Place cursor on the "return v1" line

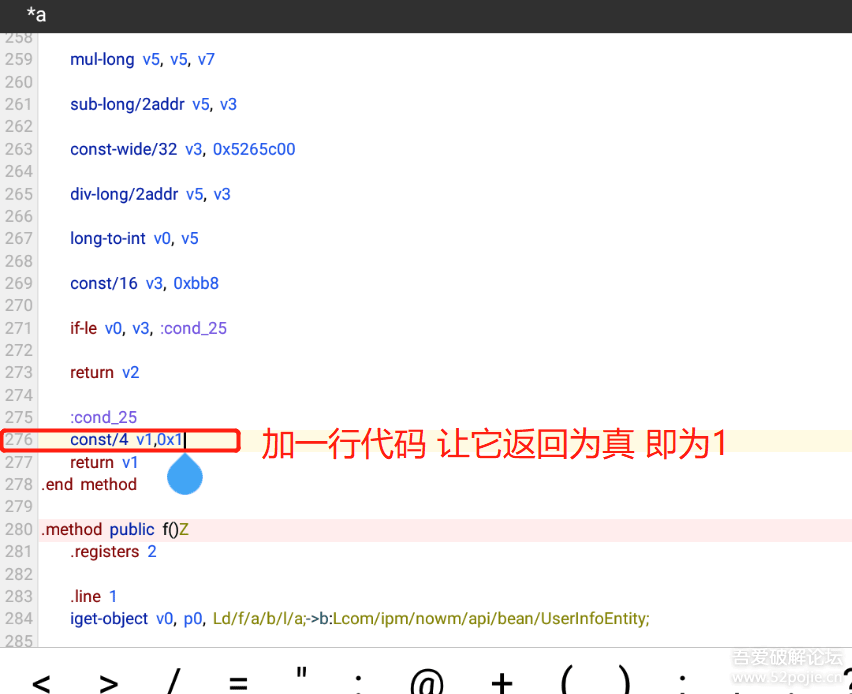click(104, 462)
